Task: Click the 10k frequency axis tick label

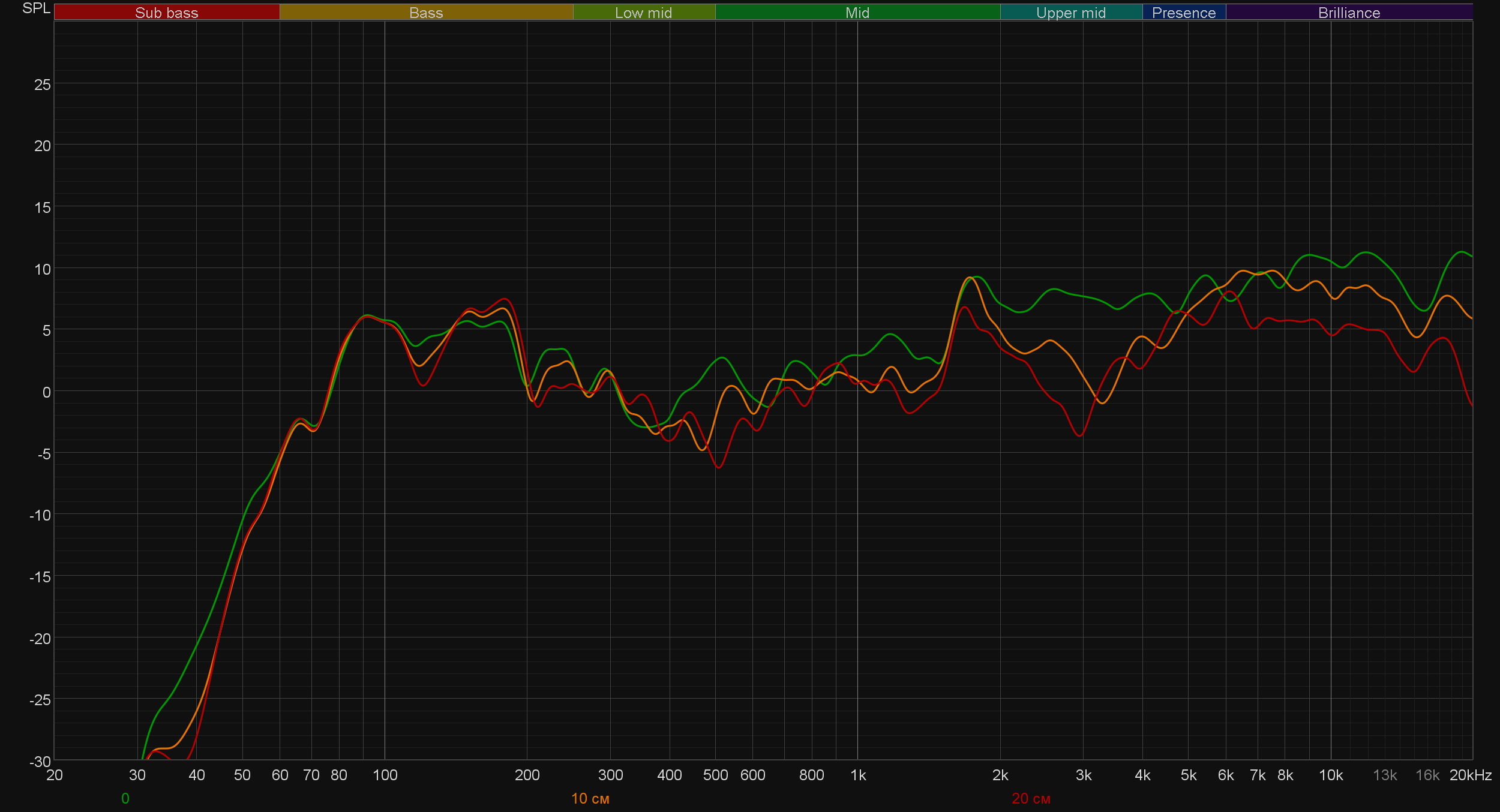Action: 1330,775
